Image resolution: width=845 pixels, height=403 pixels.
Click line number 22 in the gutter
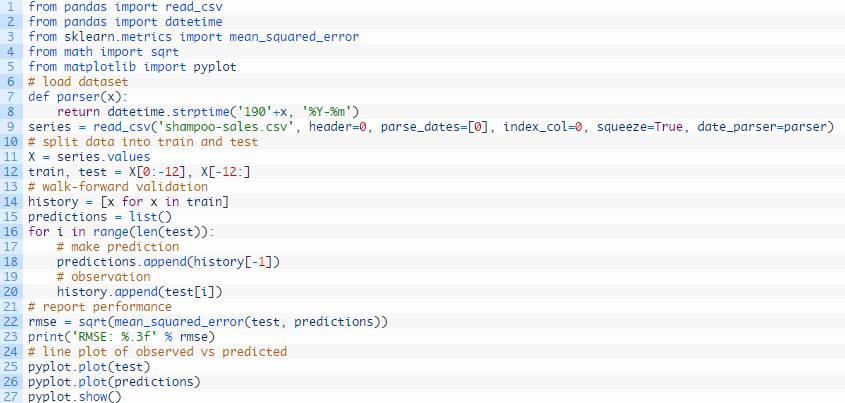tap(11, 322)
